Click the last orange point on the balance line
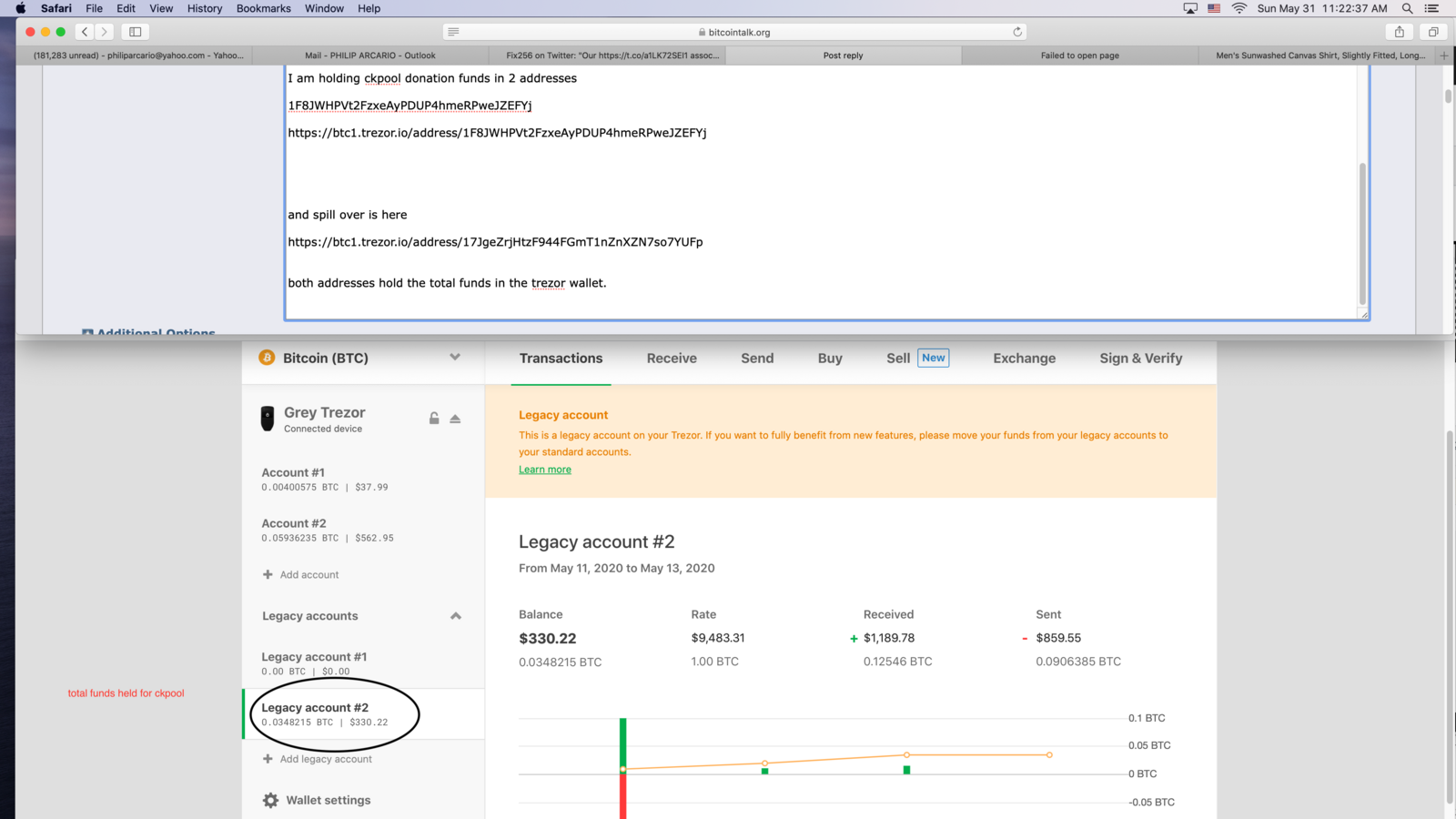This screenshot has height=819, width=1456. click(x=1049, y=754)
